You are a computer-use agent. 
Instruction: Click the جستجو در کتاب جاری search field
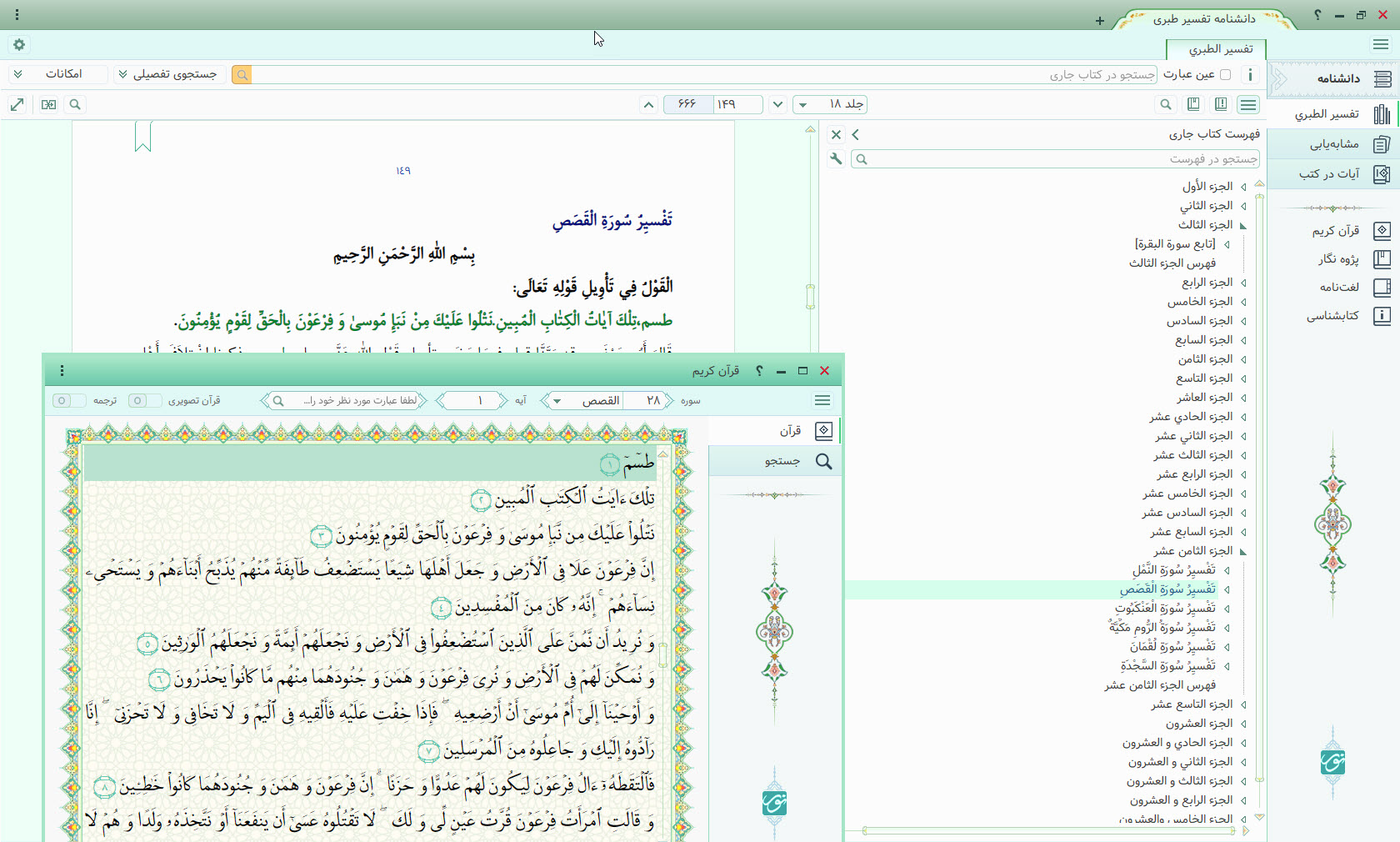704,75
